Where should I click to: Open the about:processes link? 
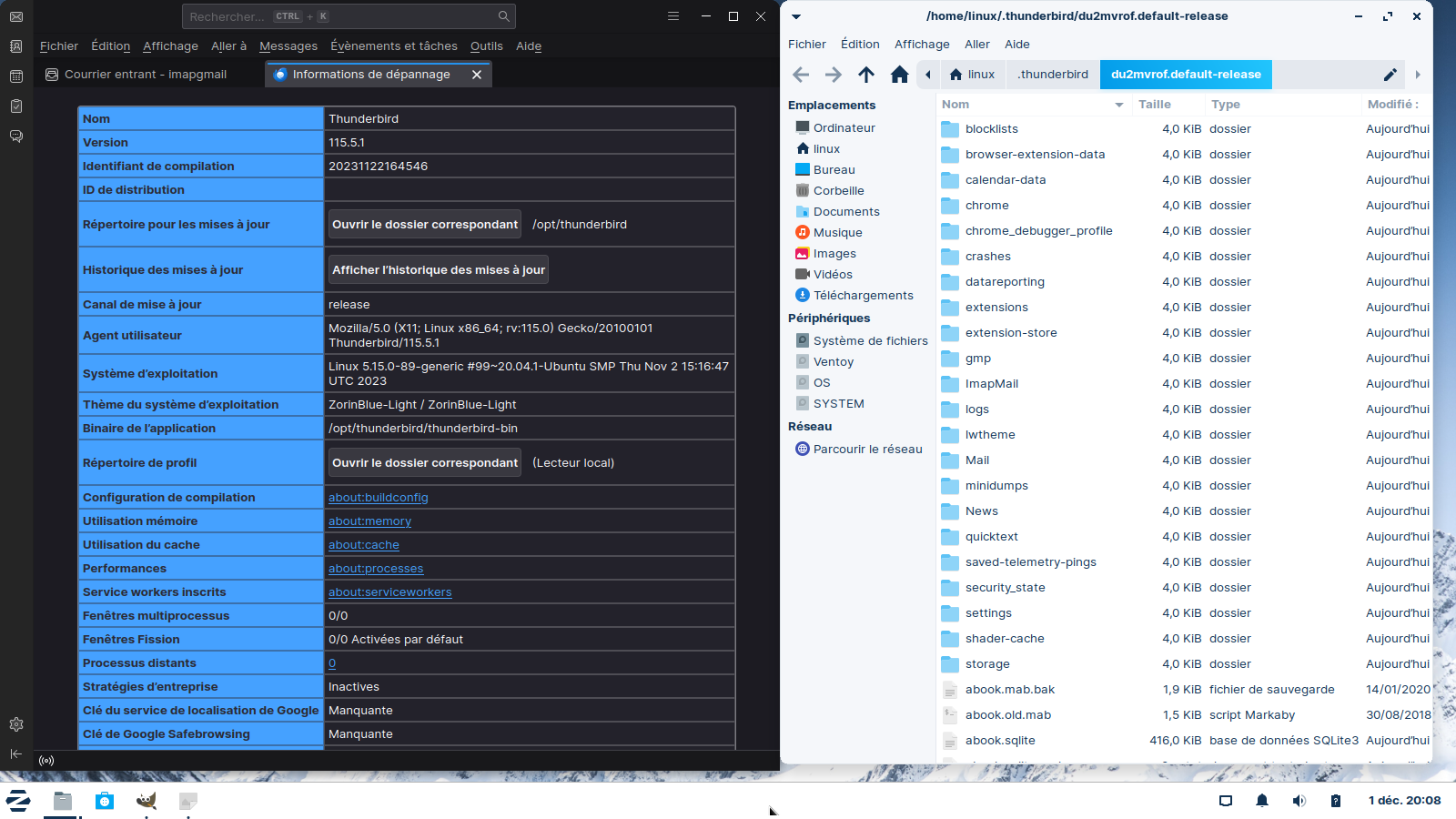point(376,569)
